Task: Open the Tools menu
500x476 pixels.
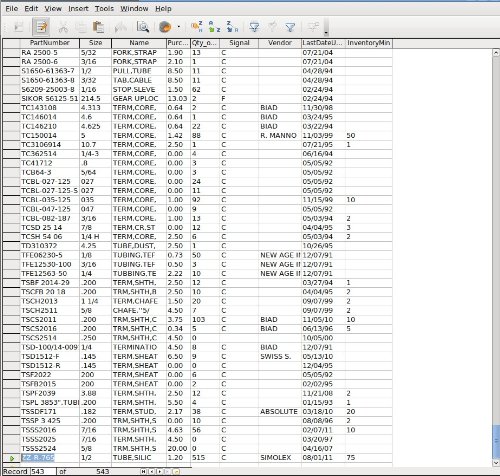Action: tap(104, 9)
